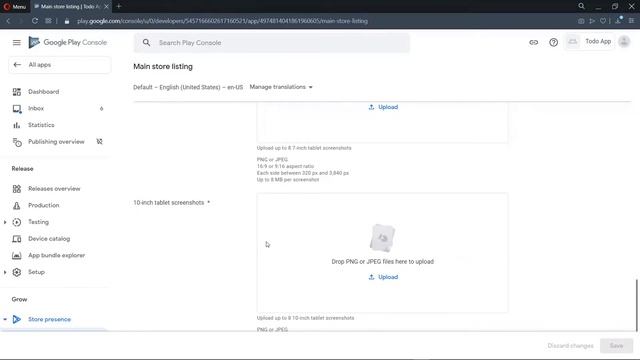Click the Dashboard sidebar icon
This screenshot has width=640, height=360.
(x=17, y=92)
